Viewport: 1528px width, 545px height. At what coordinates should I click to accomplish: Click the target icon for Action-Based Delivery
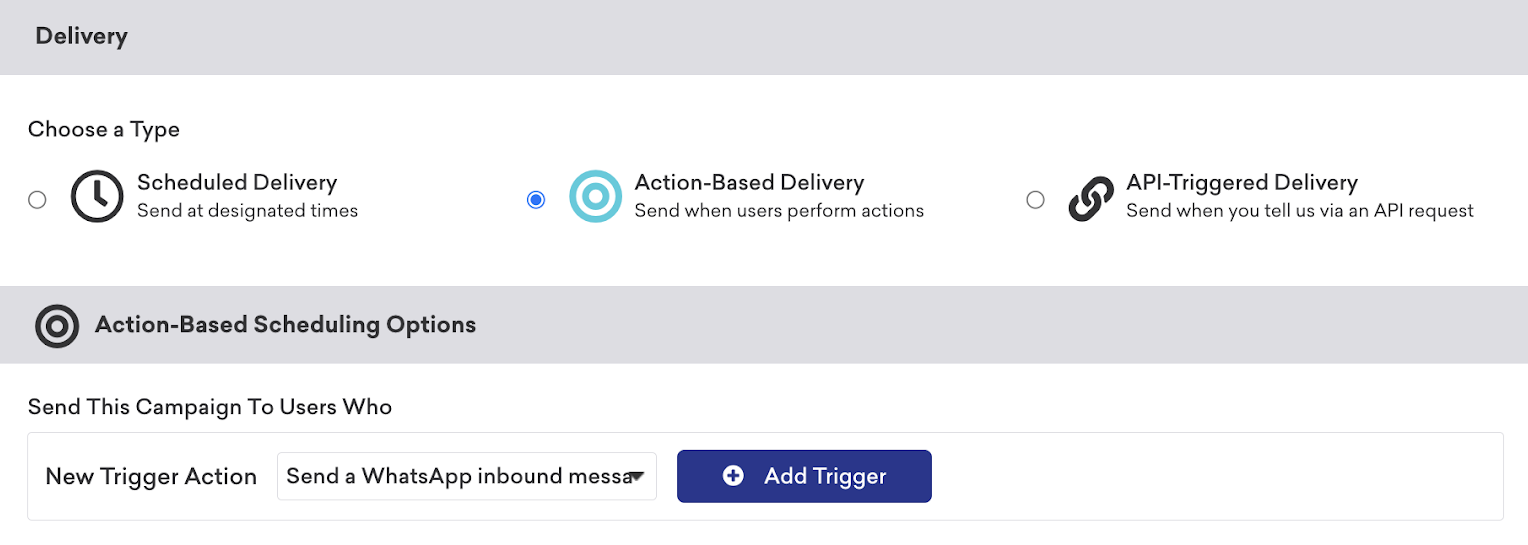coord(595,197)
